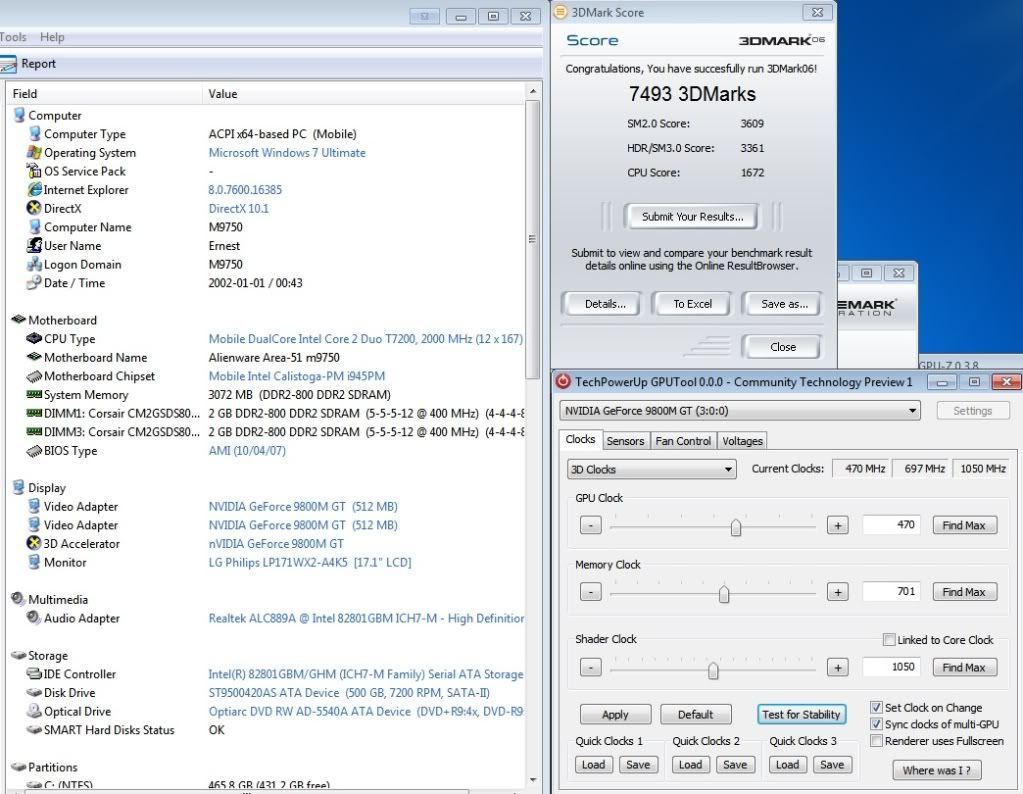Screen dimensions: 1023x794
Task: Click the Optical Drive row icon
Action: click(x=34, y=711)
